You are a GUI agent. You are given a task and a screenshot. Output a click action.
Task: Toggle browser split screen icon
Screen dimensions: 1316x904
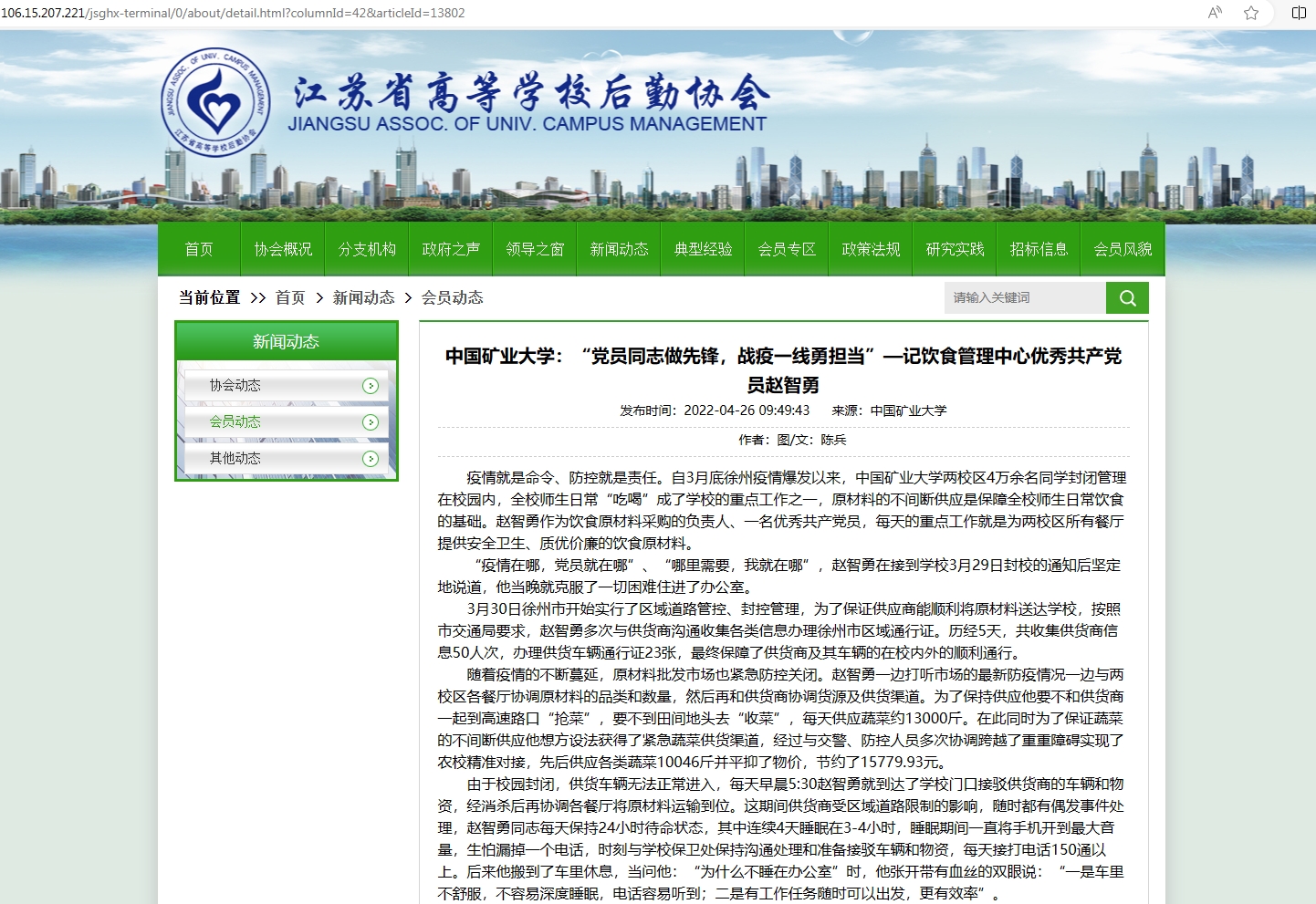click(1299, 13)
